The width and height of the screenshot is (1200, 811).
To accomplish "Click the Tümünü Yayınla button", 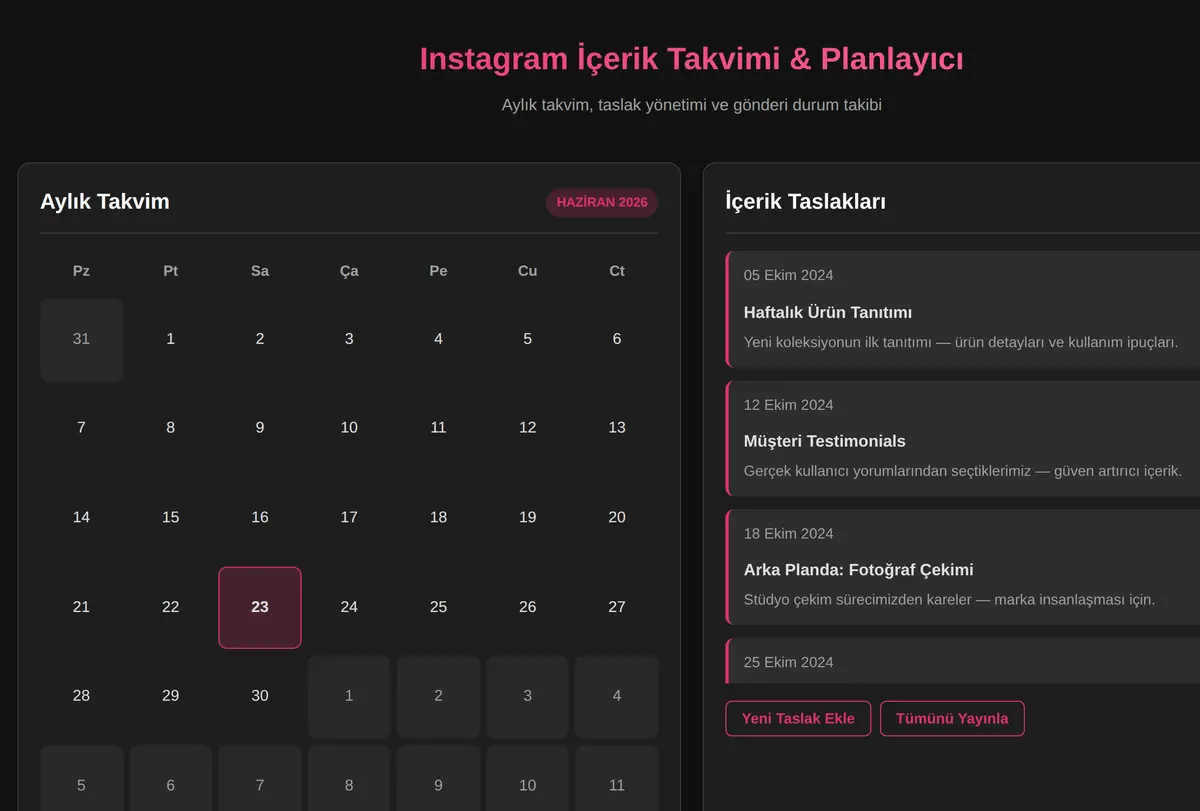I will pyautogui.click(x=952, y=718).
